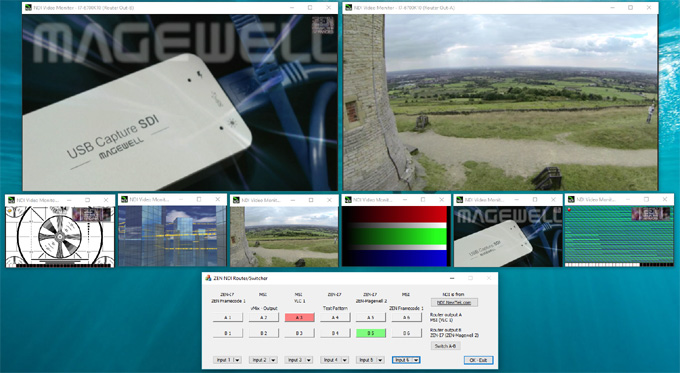Click the ZEN NDI Router/Switcher title bar icon
This screenshot has height=373, width=680.
[x=208, y=278]
